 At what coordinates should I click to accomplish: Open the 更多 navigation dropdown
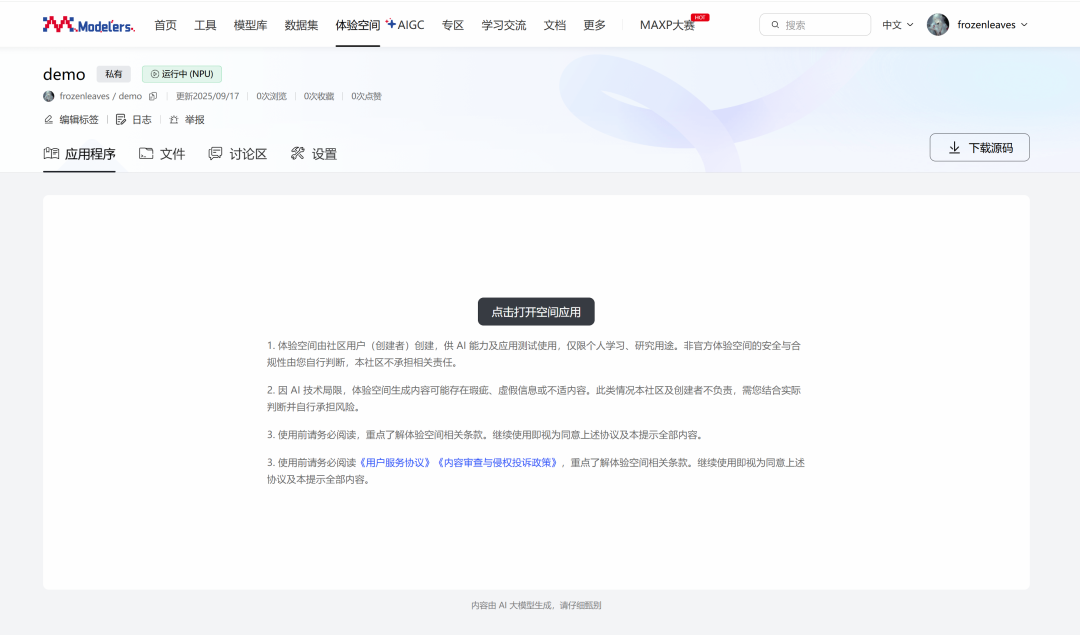pyautogui.click(x=595, y=24)
